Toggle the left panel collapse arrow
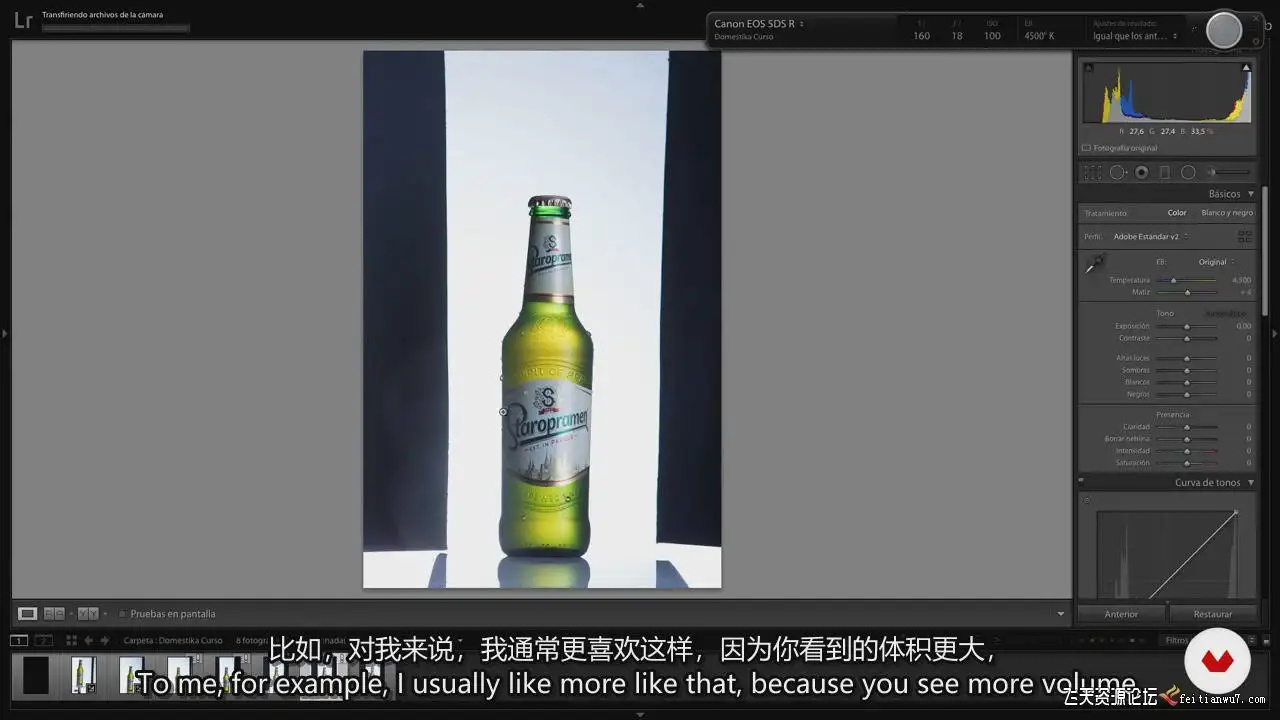The width and height of the screenshot is (1280, 720). [x=4, y=333]
